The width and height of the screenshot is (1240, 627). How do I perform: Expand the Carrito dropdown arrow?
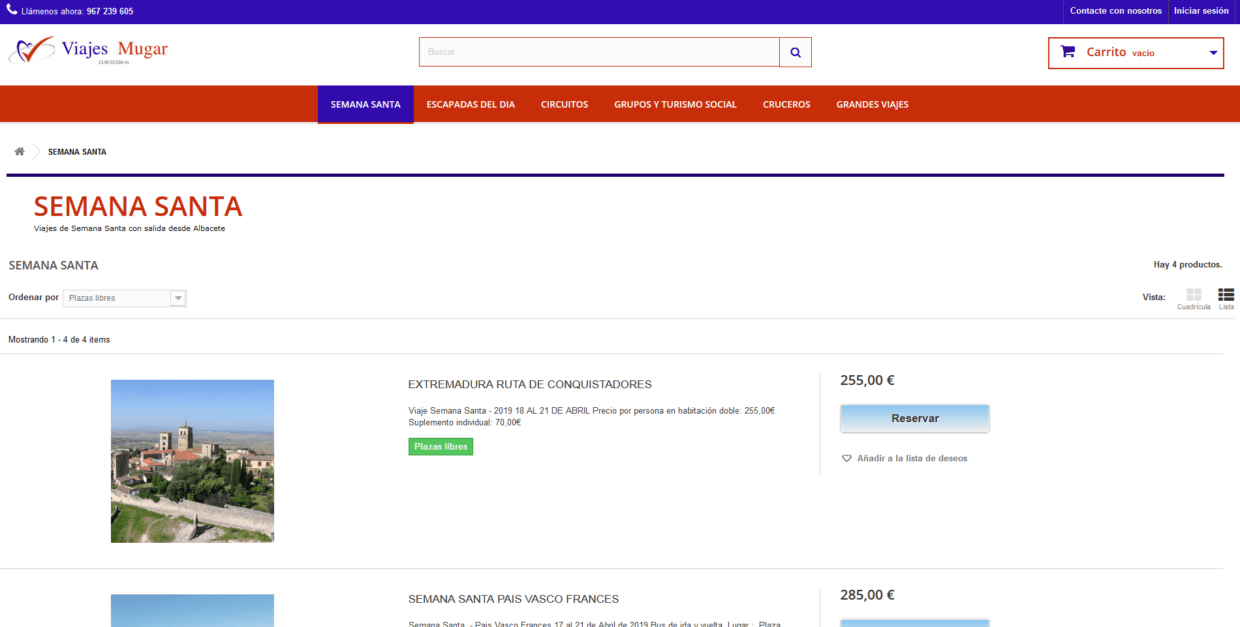[x=1213, y=53]
